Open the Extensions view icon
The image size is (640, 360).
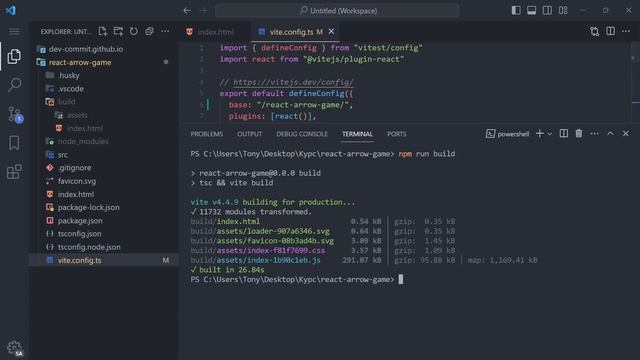click(14, 172)
